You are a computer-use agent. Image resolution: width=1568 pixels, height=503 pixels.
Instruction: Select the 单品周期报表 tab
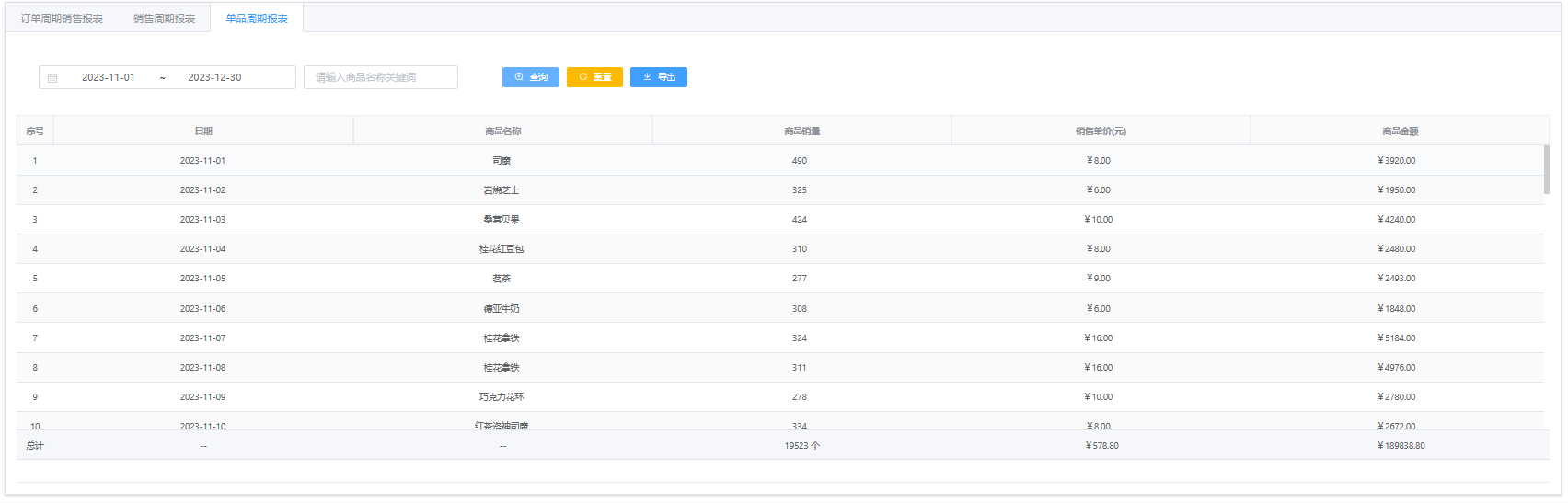257,18
